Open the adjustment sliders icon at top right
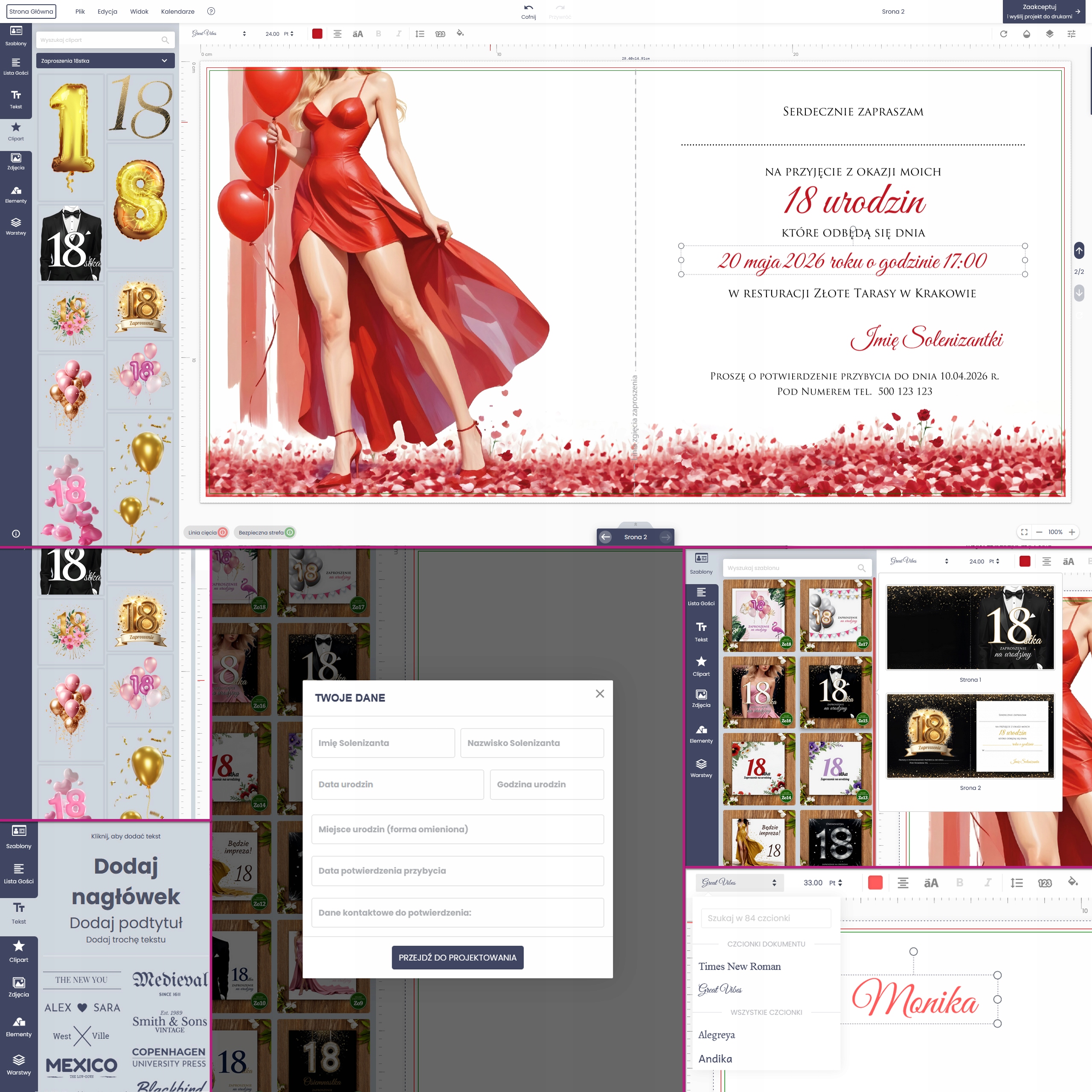 tap(1071, 34)
